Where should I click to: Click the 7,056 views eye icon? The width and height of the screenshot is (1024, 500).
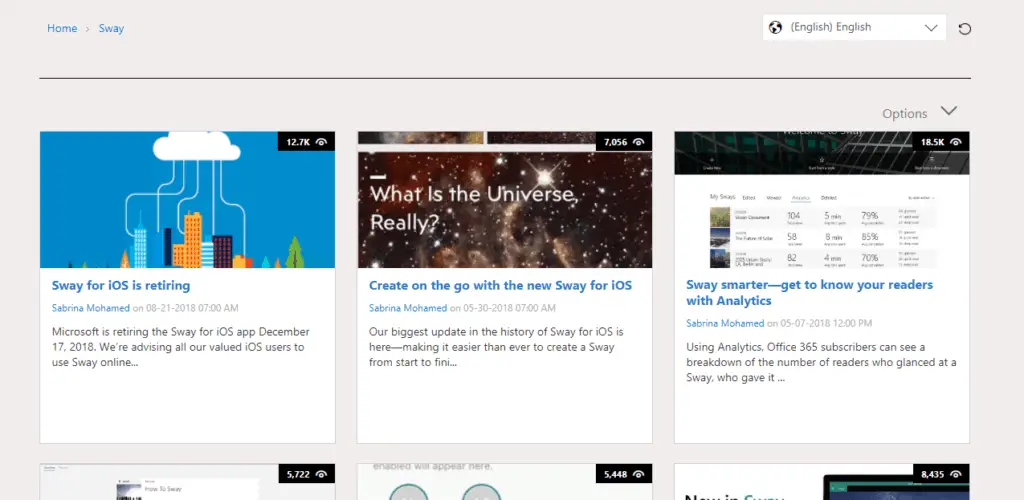tap(639, 143)
